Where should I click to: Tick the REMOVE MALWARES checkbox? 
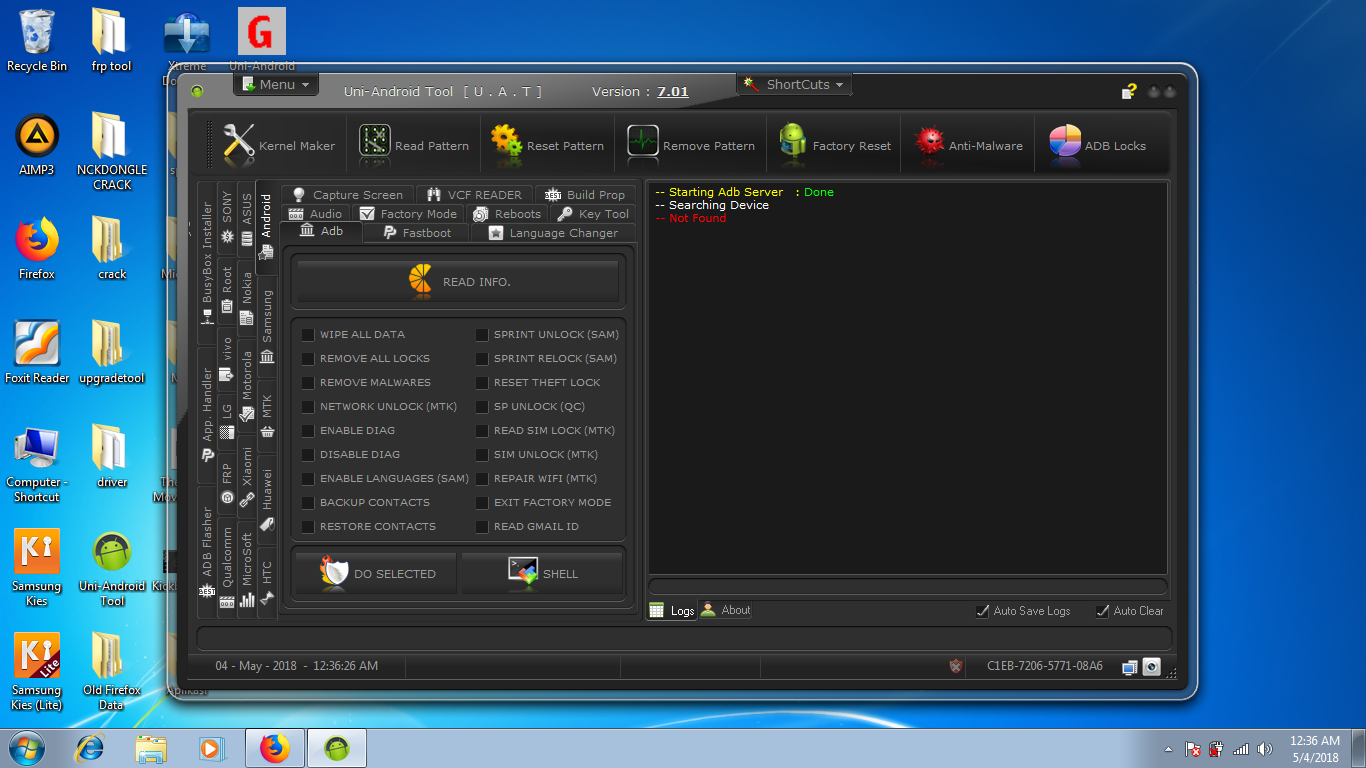tap(308, 383)
